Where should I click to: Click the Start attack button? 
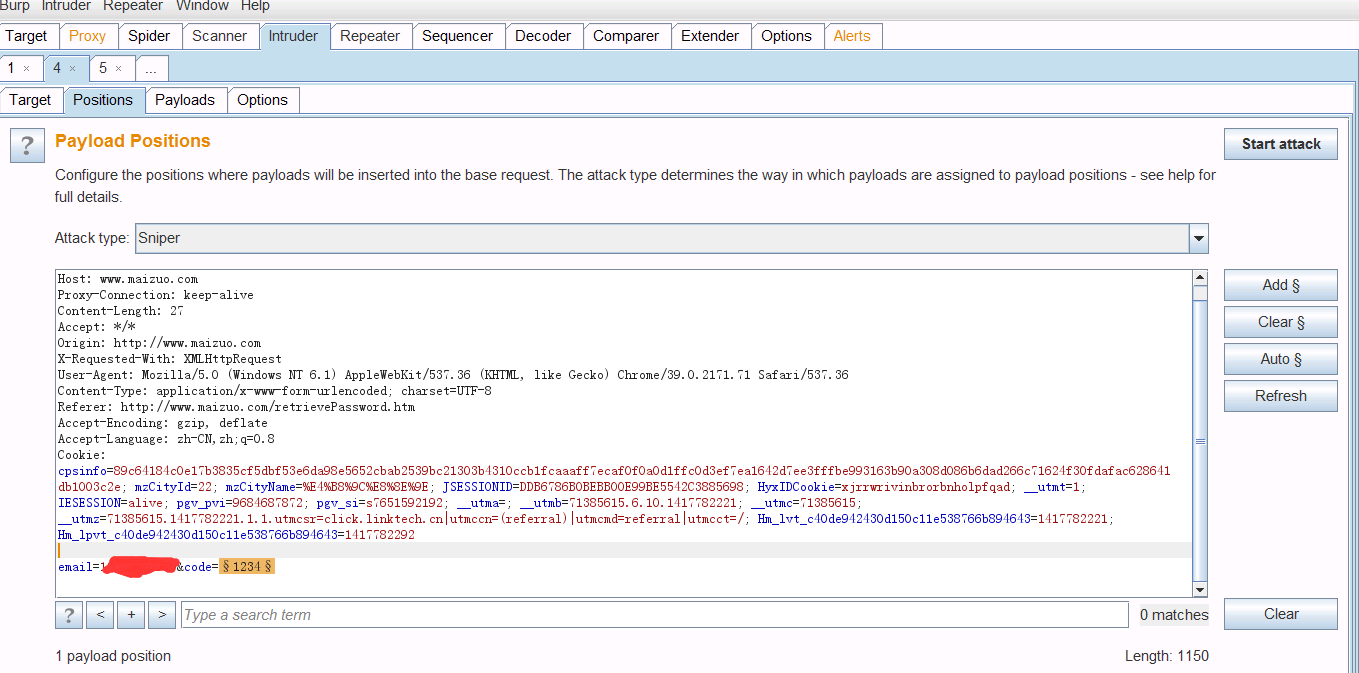(1281, 144)
